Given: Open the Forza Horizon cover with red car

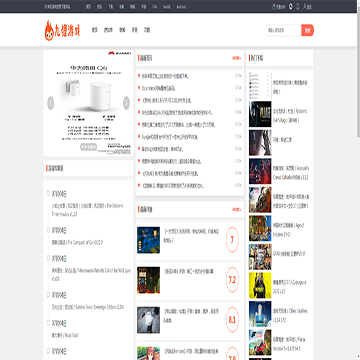Looking at the screenshot, I should coord(260,342).
